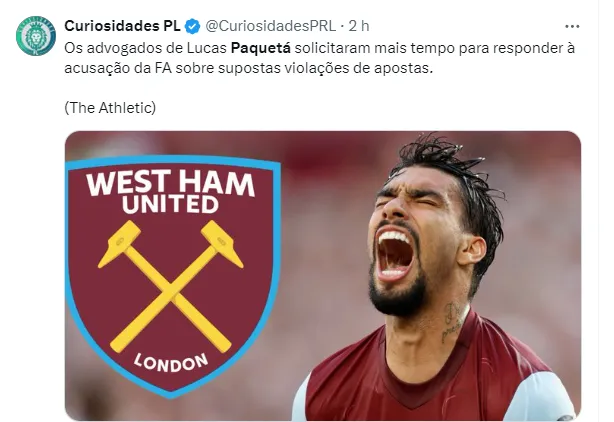Click the Curiosidades PL display name
614x422 pixels.
coord(122,26)
